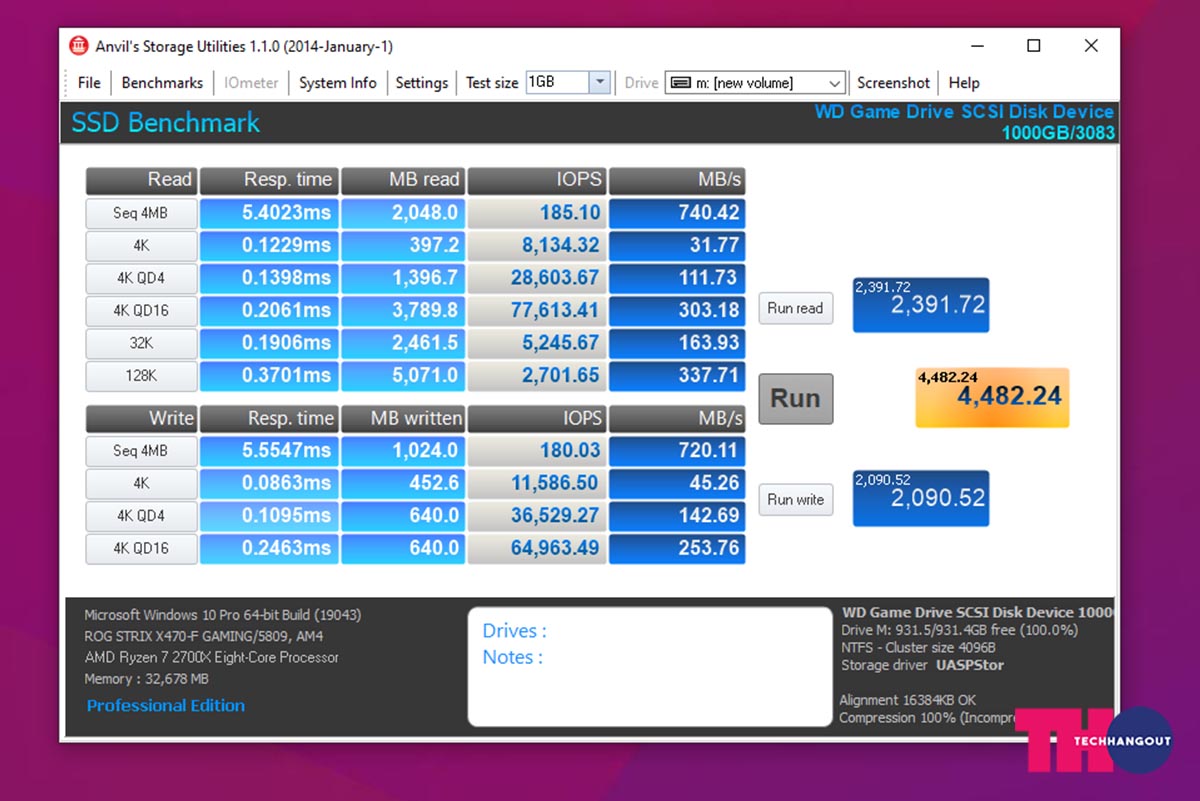The width and height of the screenshot is (1200, 801).
Task: Open the Drive selection combo box
Action: tap(756, 83)
